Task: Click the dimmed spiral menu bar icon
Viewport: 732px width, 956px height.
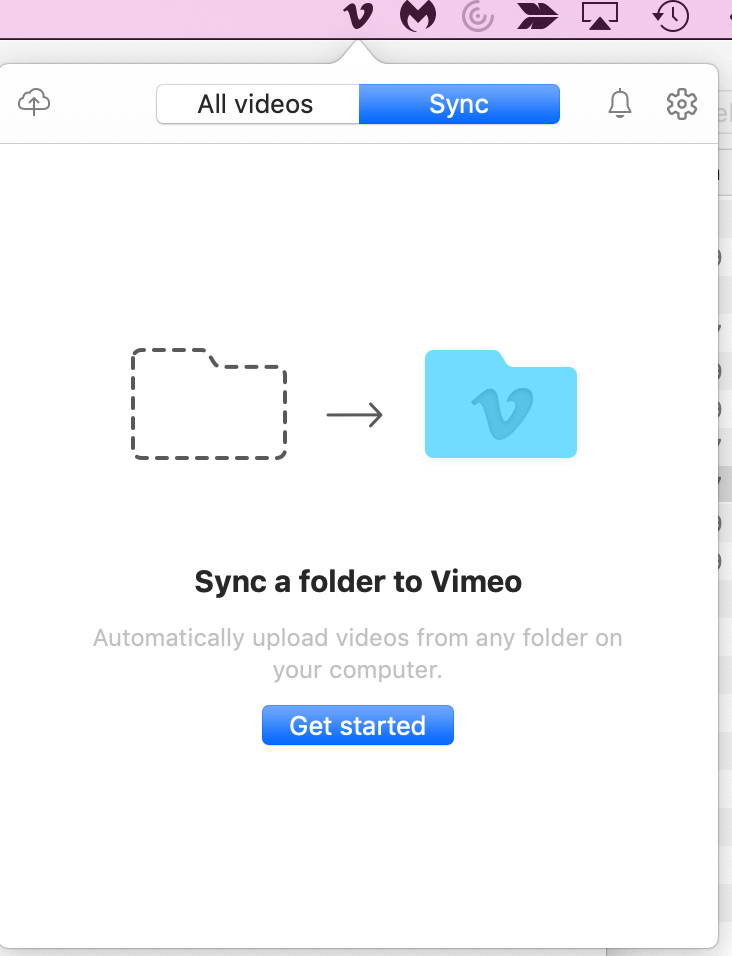Action: [476, 17]
